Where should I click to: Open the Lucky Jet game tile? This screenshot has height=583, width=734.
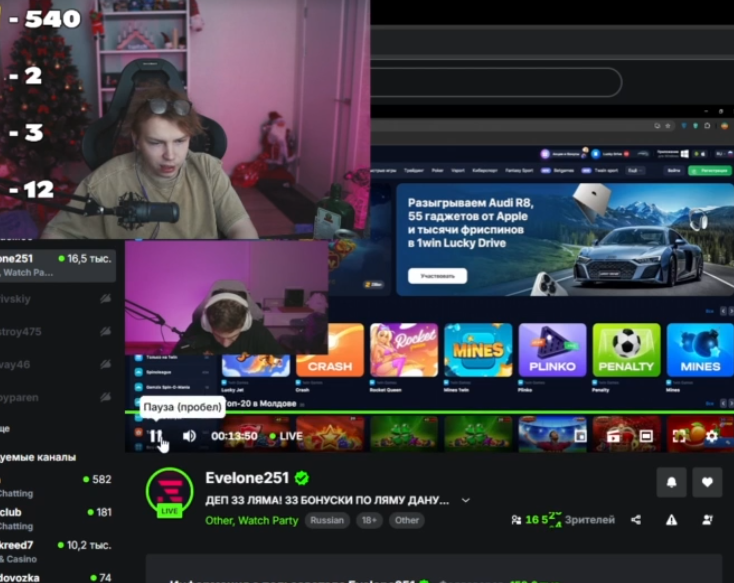tap(256, 366)
